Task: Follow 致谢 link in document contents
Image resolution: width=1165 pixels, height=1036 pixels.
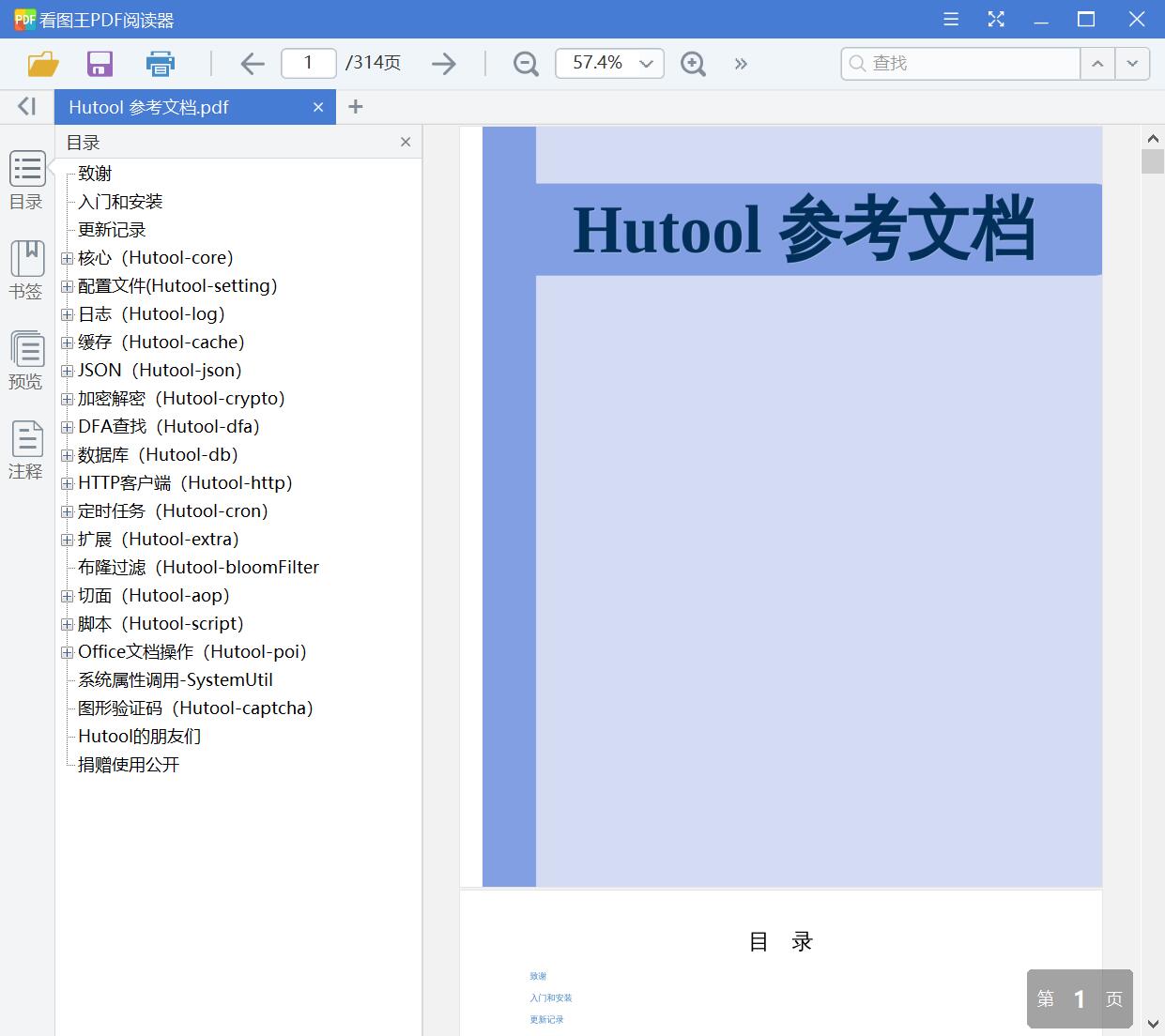Action: click(538, 977)
